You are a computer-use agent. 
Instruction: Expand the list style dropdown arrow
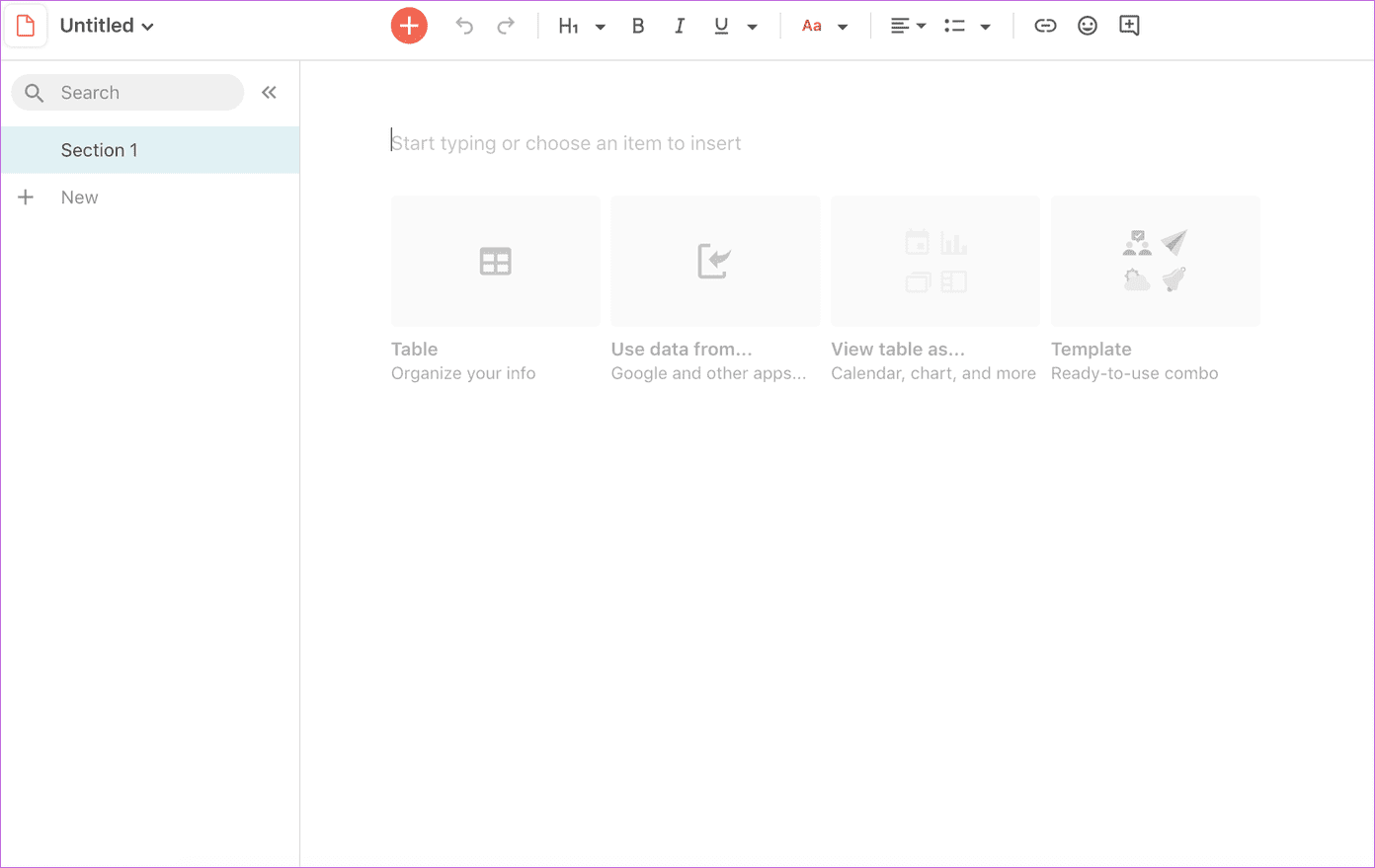tap(986, 27)
